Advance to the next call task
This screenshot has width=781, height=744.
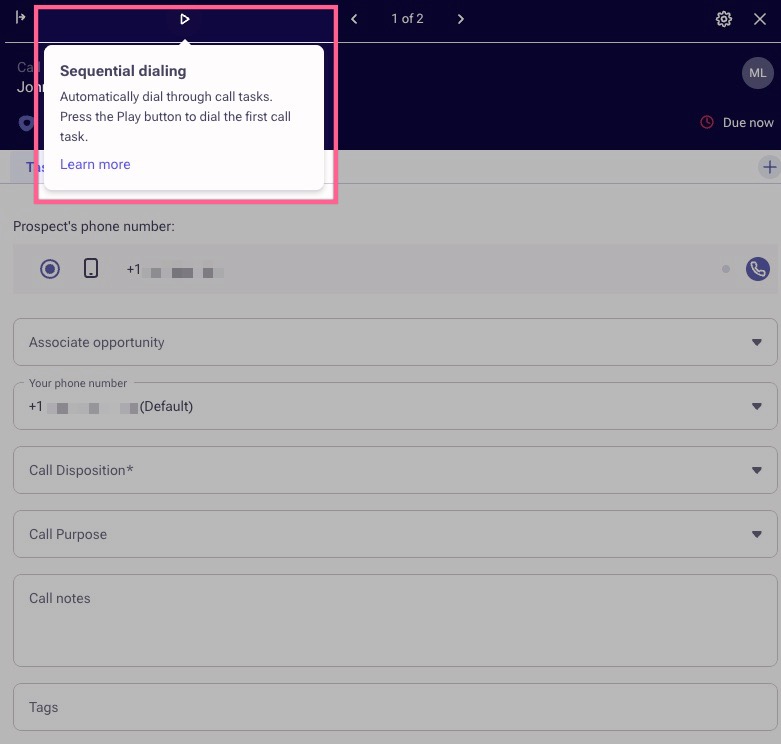[x=461, y=19]
